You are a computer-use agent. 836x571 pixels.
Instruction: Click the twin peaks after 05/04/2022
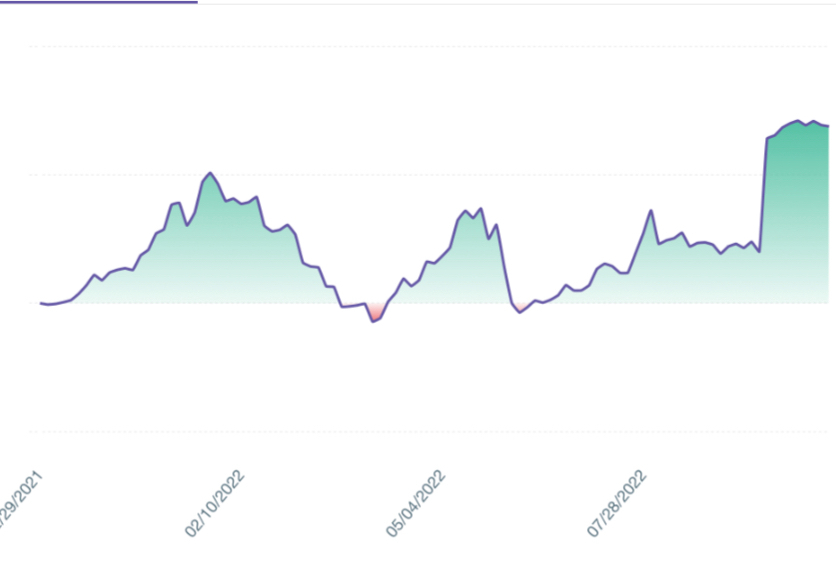point(473,213)
